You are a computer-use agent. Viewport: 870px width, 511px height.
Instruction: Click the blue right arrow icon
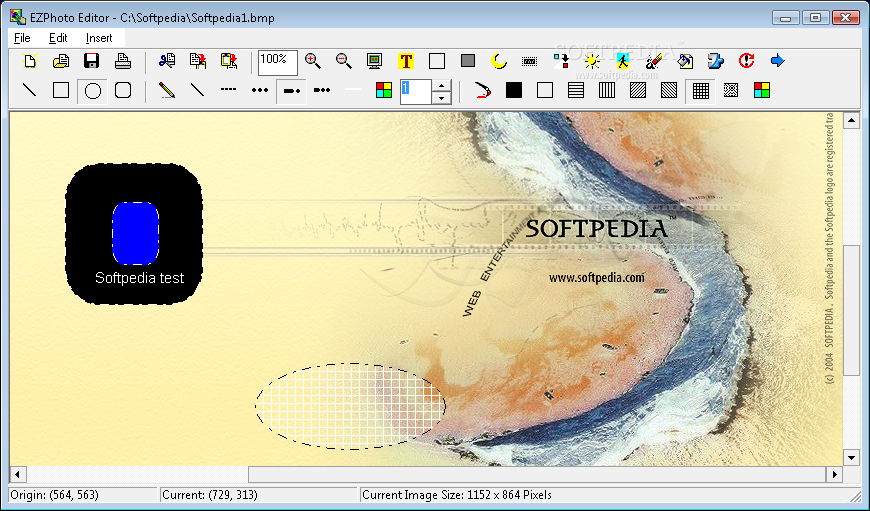pyautogui.click(x=778, y=61)
